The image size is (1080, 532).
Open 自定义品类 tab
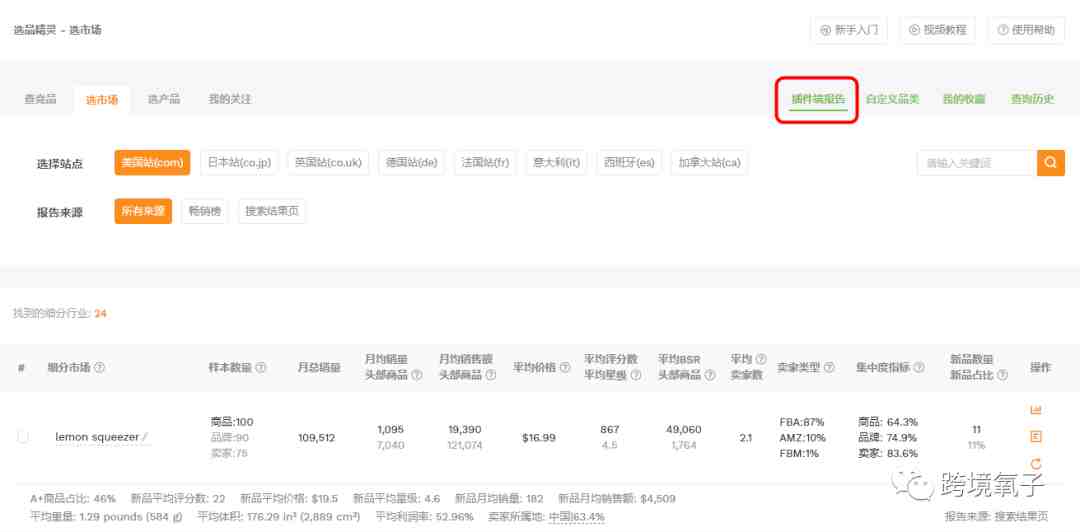tap(892, 99)
